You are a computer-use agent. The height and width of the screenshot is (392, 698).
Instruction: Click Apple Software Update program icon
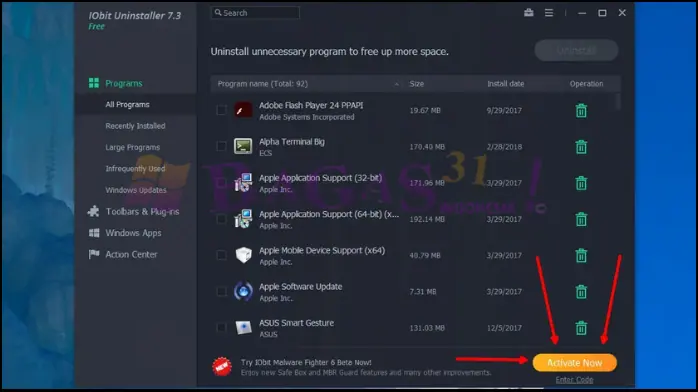(x=243, y=291)
